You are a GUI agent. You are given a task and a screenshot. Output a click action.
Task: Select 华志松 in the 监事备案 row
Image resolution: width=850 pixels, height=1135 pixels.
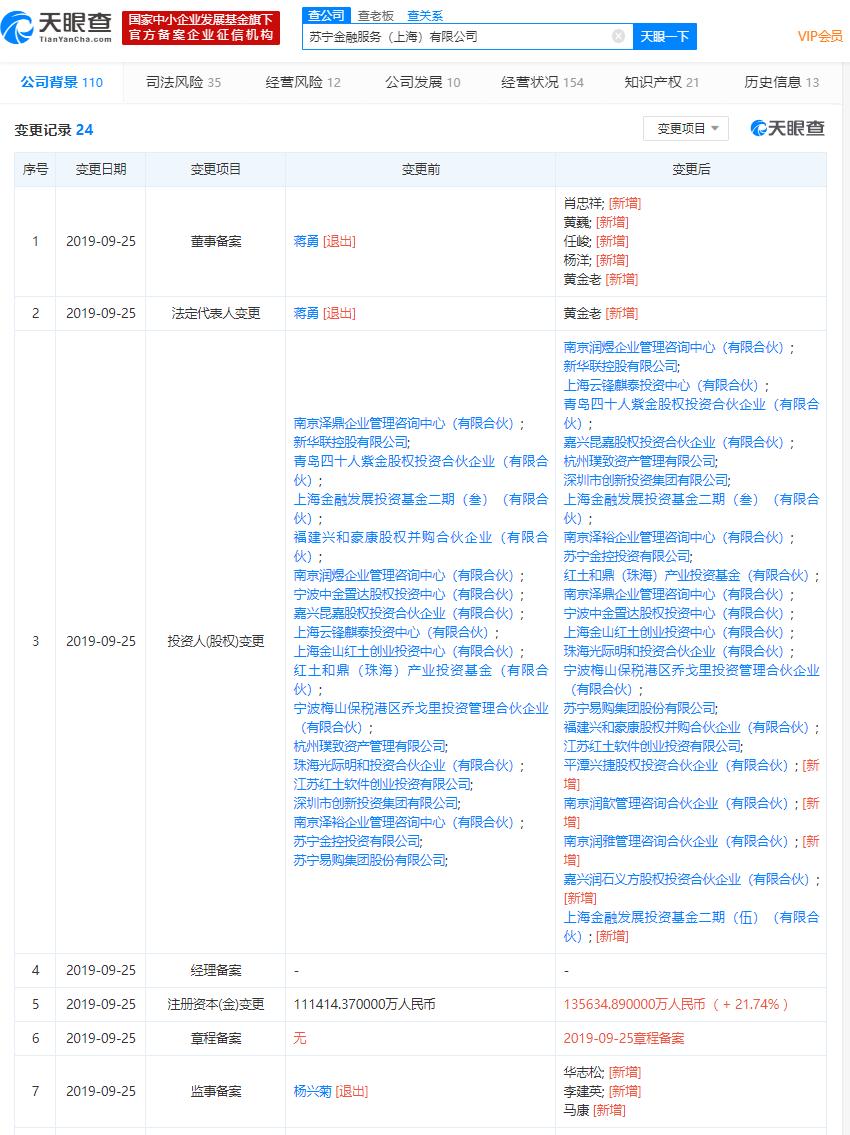(584, 1072)
